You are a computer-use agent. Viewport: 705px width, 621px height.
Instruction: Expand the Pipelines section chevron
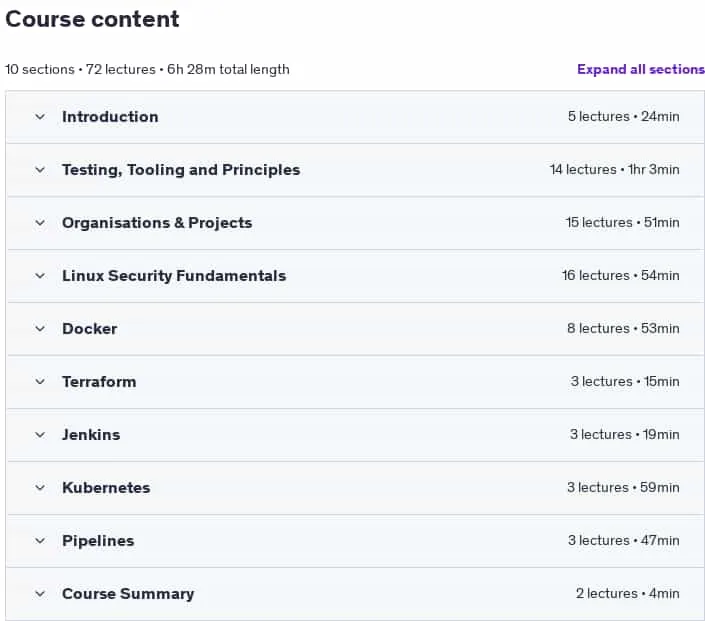point(40,541)
